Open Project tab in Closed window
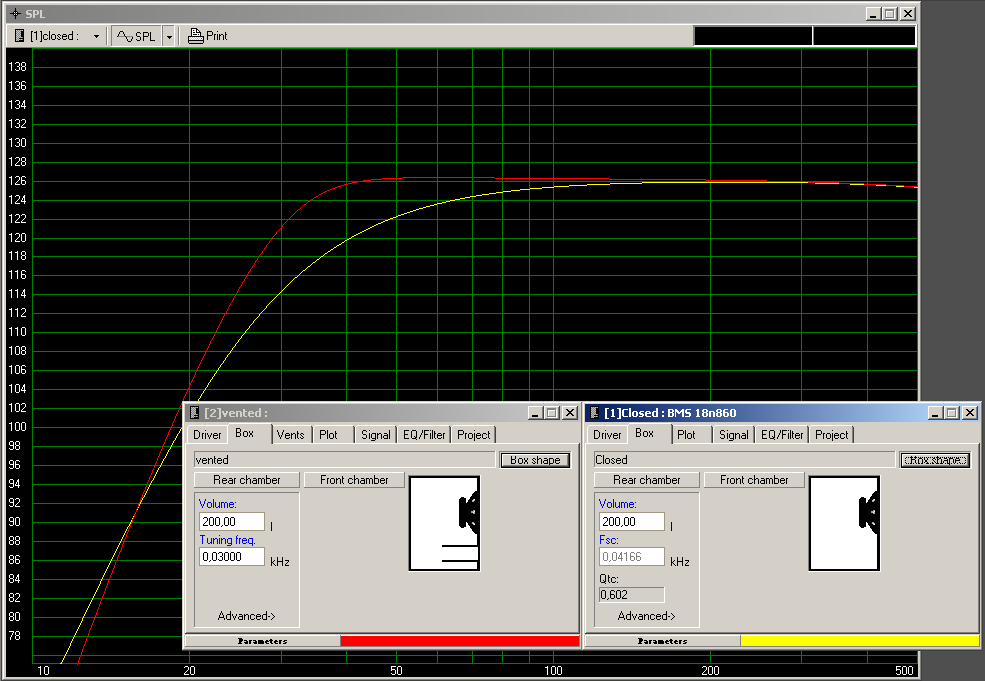The width and height of the screenshot is (985, 681). coord(832,435)
